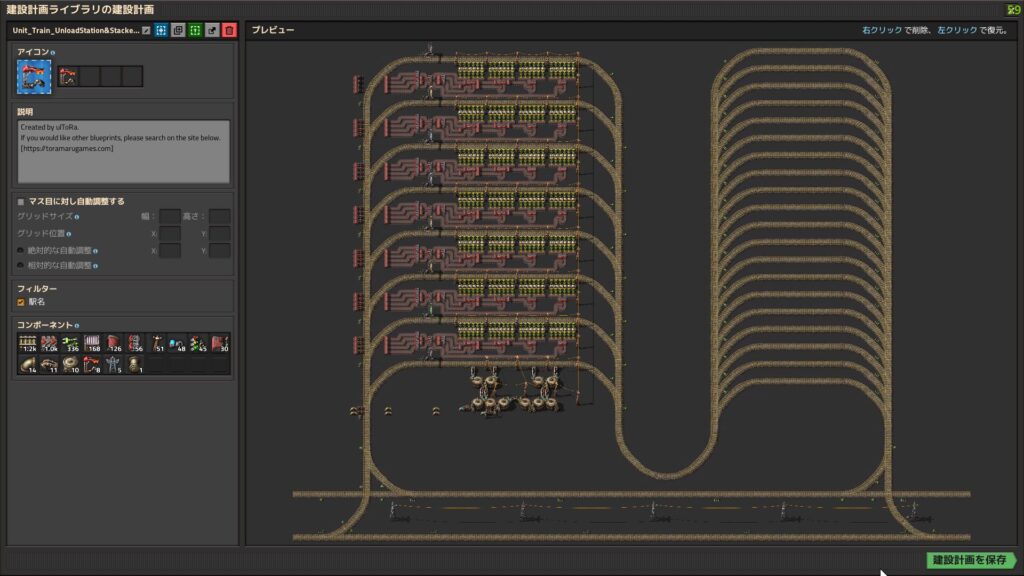Click the rail signal component showing 45
The width and height of the screenshot is (1024, 576).
coord(199,344)
